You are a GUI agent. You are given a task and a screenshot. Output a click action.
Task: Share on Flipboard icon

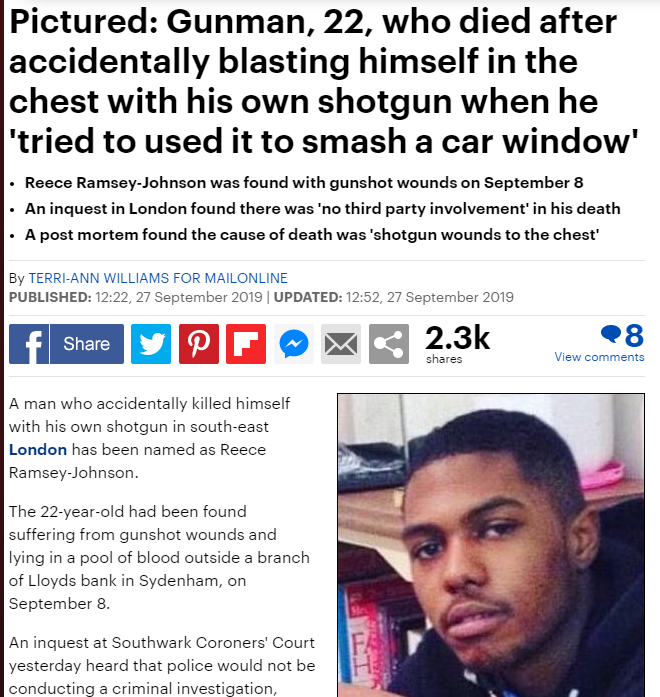tap(246, 344)
